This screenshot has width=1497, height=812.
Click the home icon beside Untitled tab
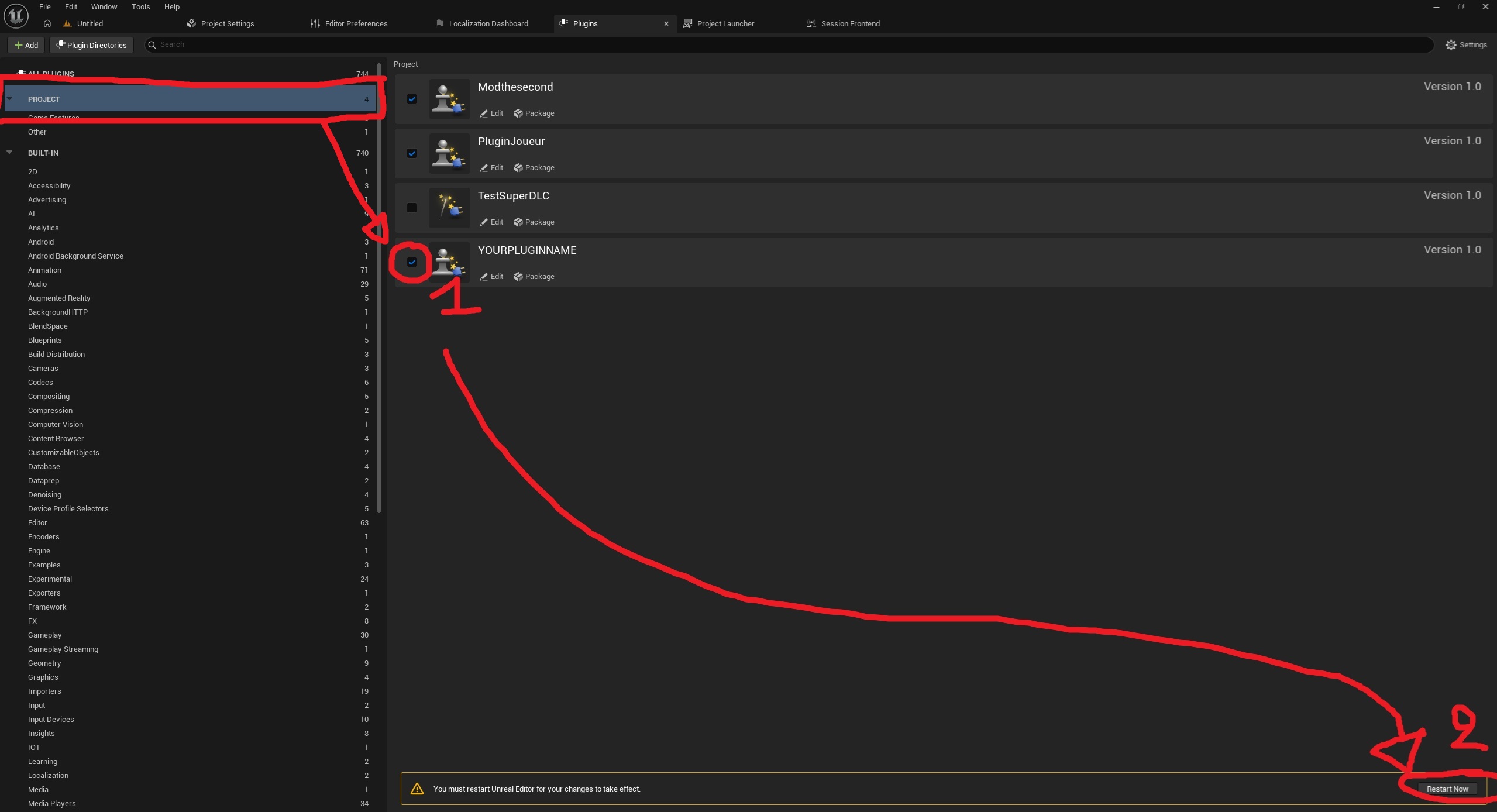click(x=47, y=23)
